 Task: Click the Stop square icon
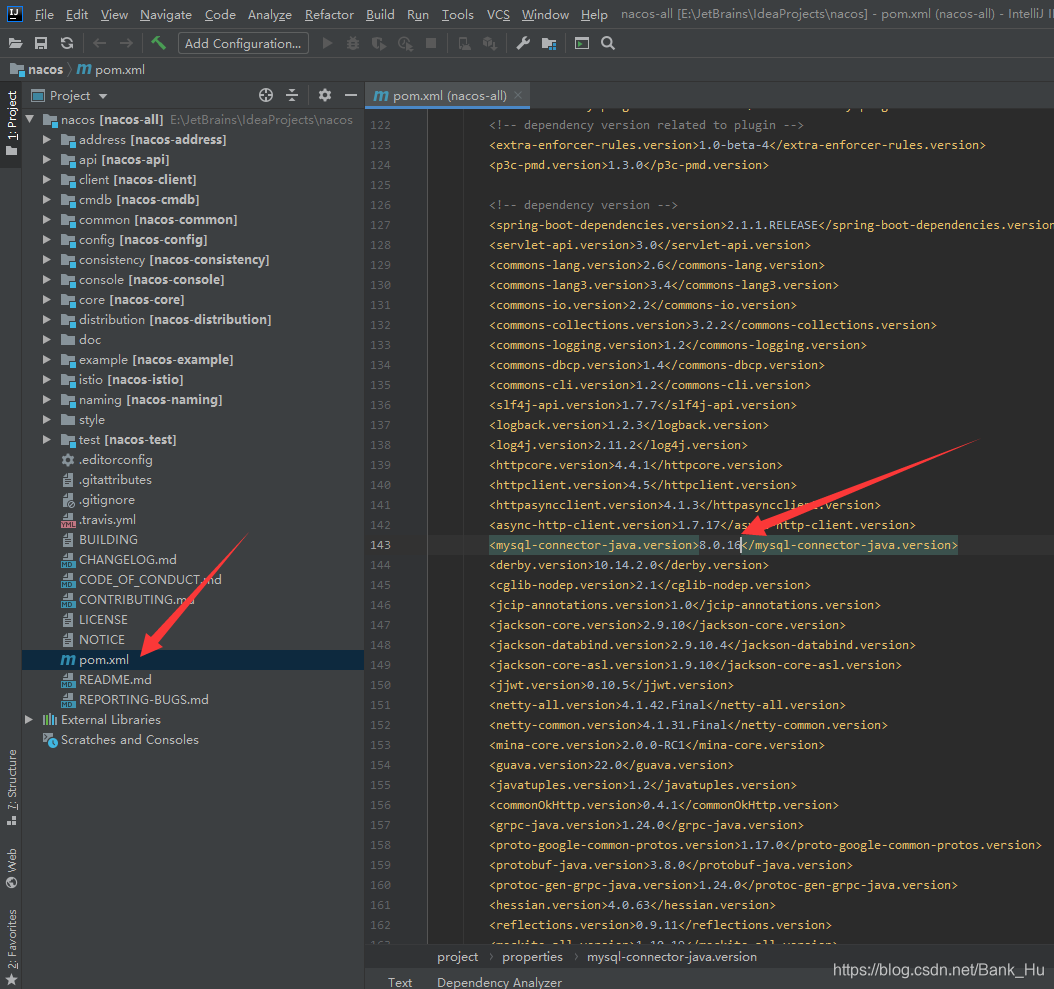(431, 43)
